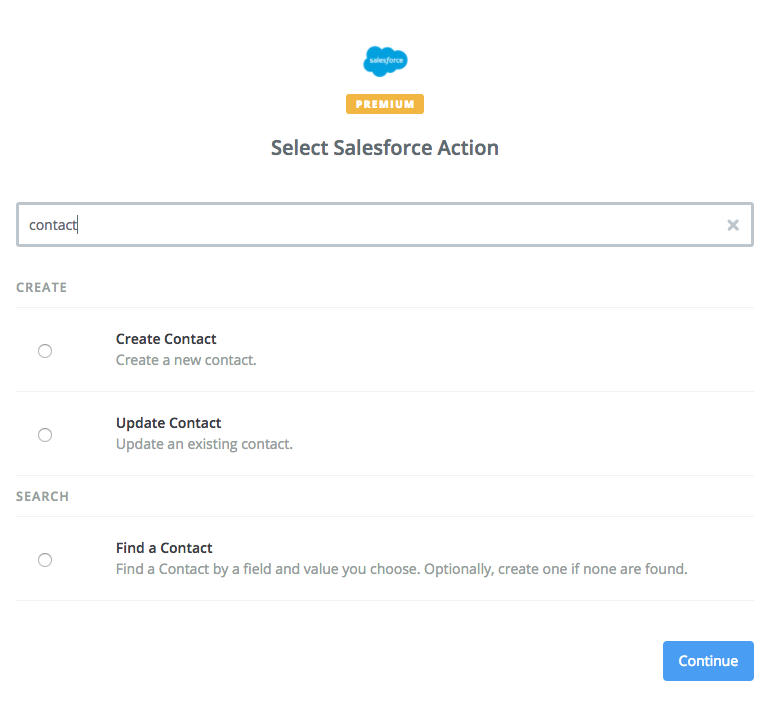Click the 'Update Contact' title text
Viewport: 770px width, 715px height.
(x=168, y=423)
